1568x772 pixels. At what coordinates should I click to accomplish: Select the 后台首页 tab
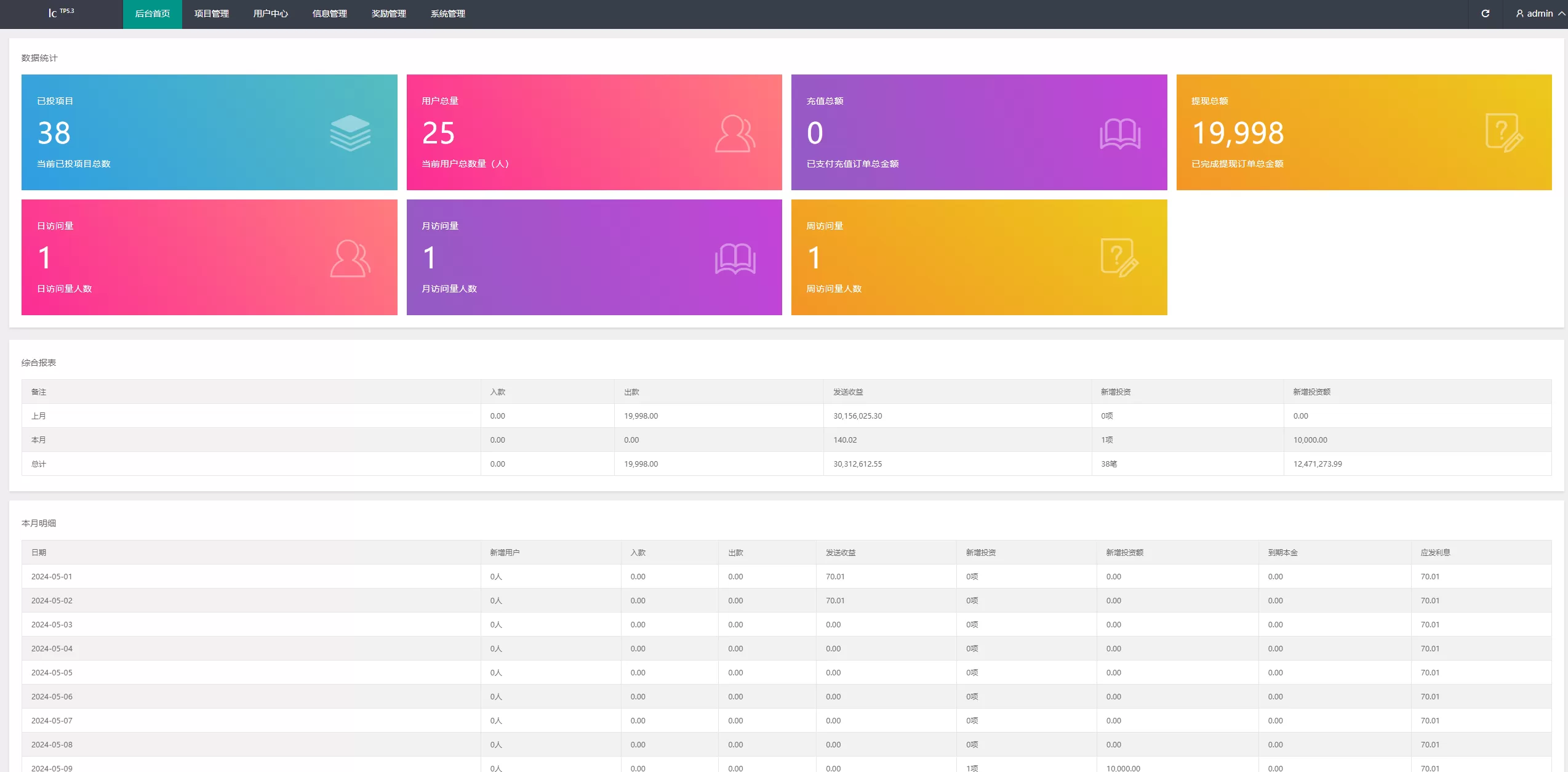coord(152,14)
